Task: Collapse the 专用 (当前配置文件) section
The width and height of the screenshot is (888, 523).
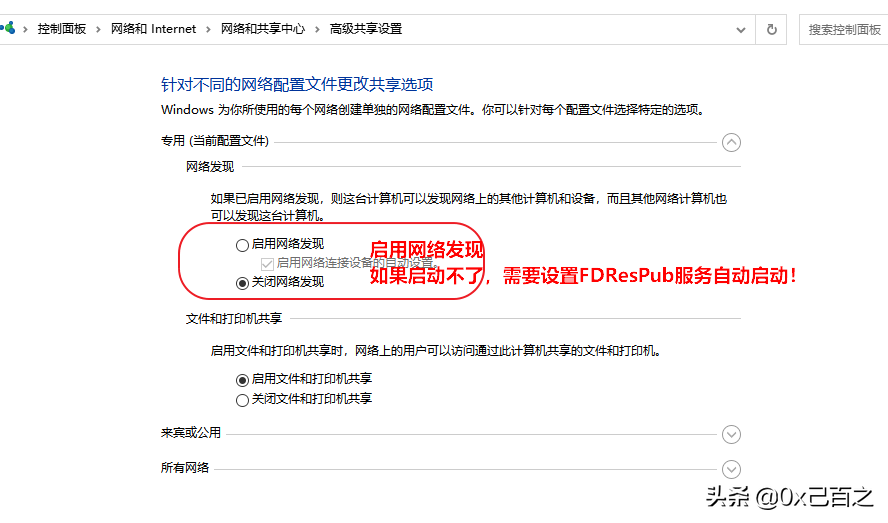Action: (x=731, y=142)
